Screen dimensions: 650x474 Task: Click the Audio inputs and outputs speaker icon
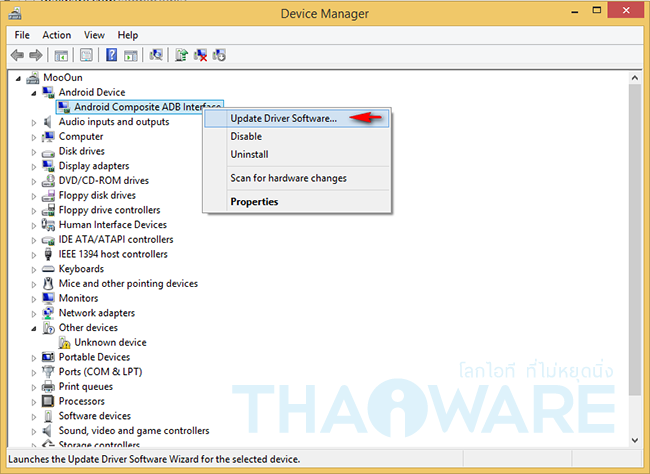(x=48, y=122)
